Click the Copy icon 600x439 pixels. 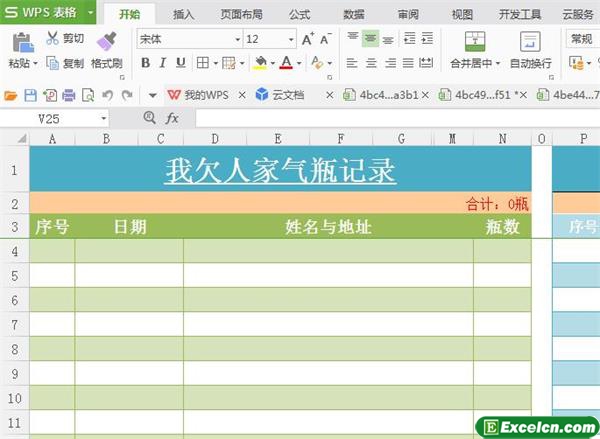click(x=52, y=63)
